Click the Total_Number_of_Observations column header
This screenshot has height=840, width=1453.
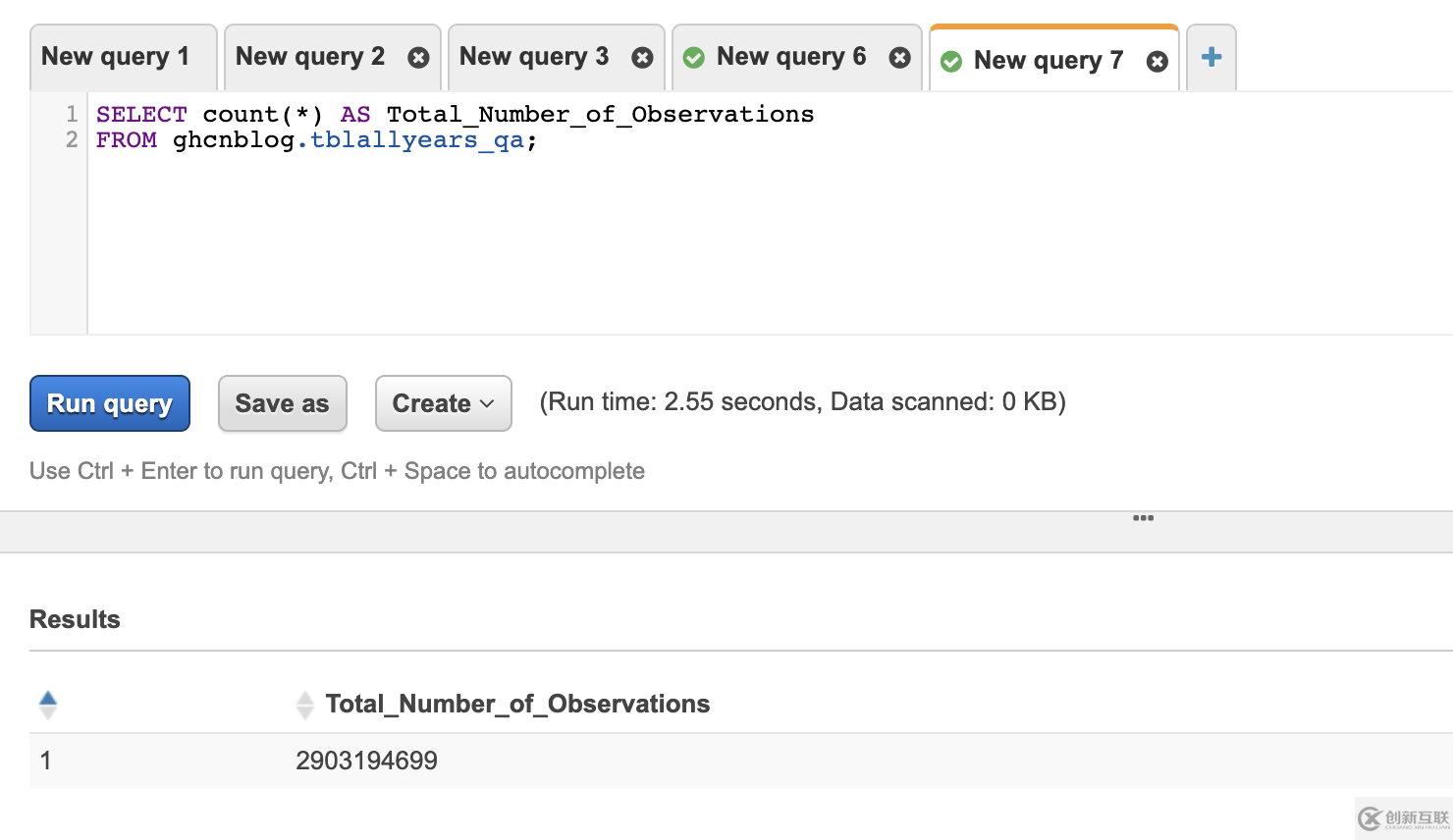(x=517, y=704)
